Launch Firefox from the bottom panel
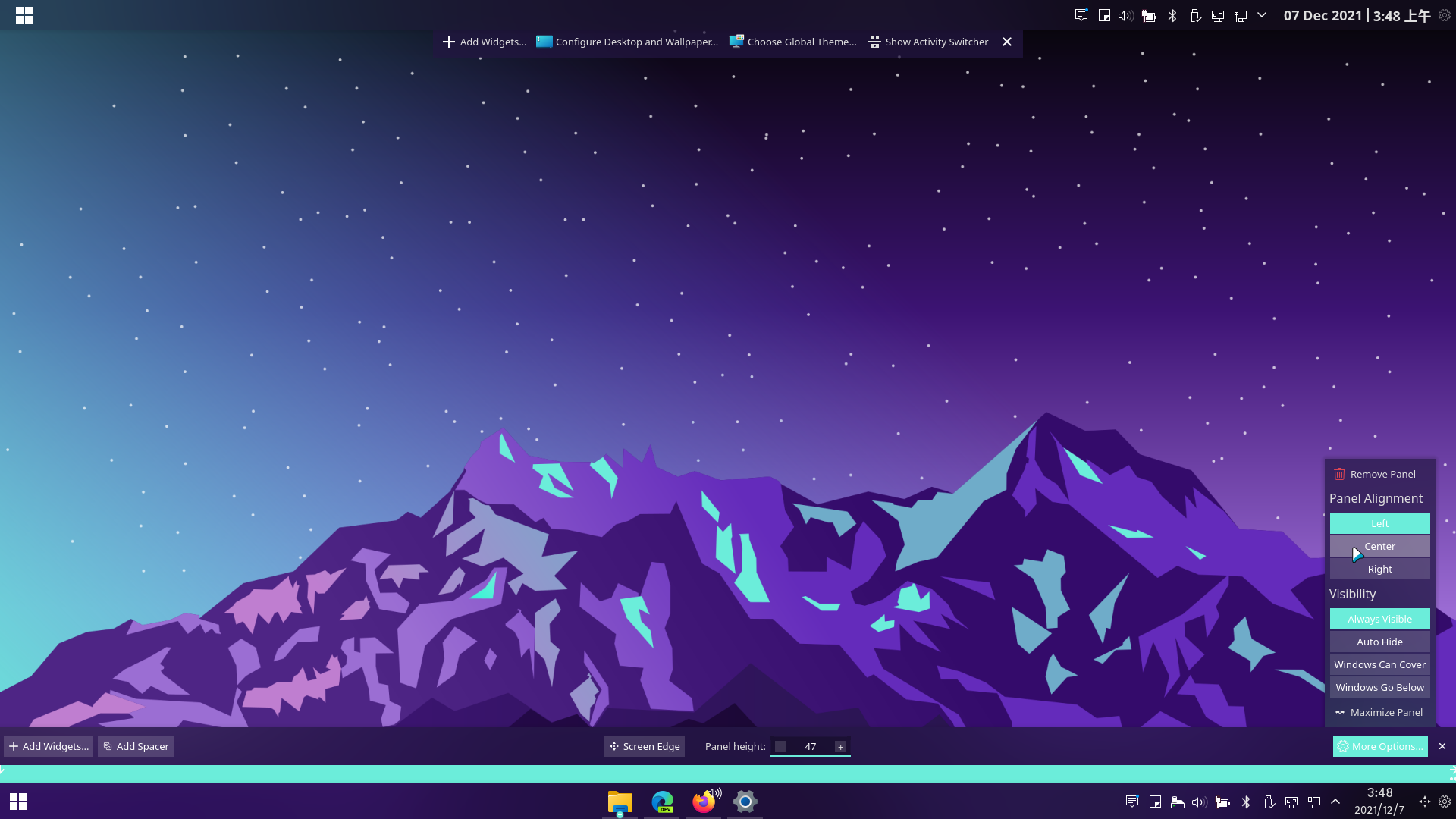This screenshot has height=819, width=1456. tap(704, 802)
